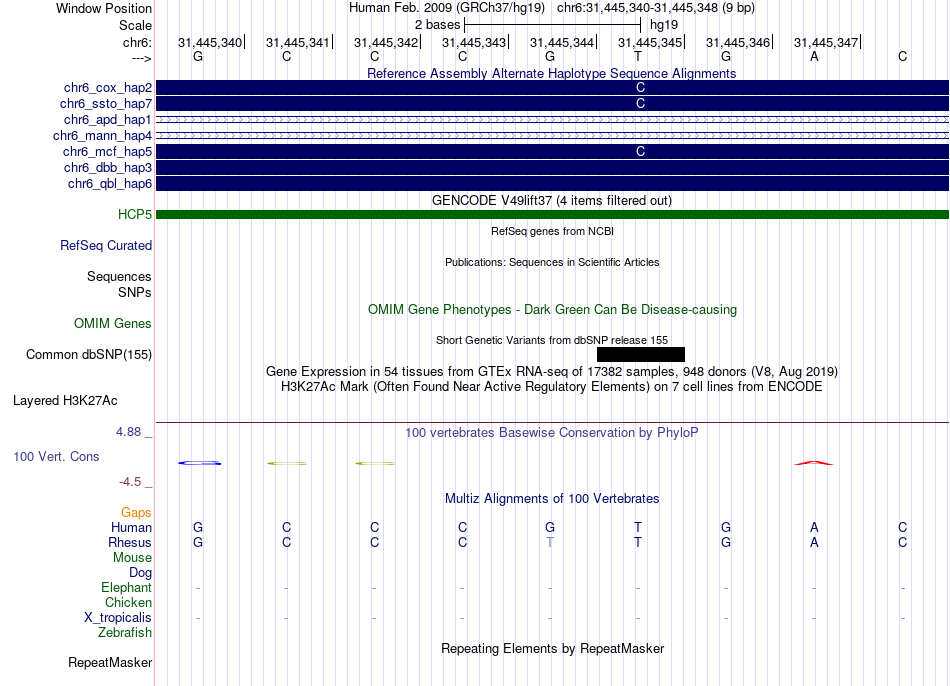
Task: Click the faded T in the Rhesus row
Action: tap(550, 542)
